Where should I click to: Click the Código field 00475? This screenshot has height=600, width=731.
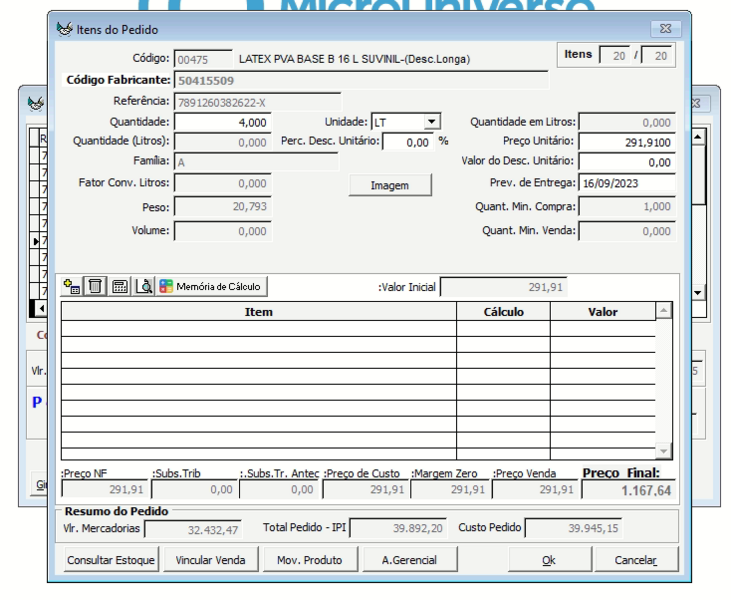(x=203, y=59)
